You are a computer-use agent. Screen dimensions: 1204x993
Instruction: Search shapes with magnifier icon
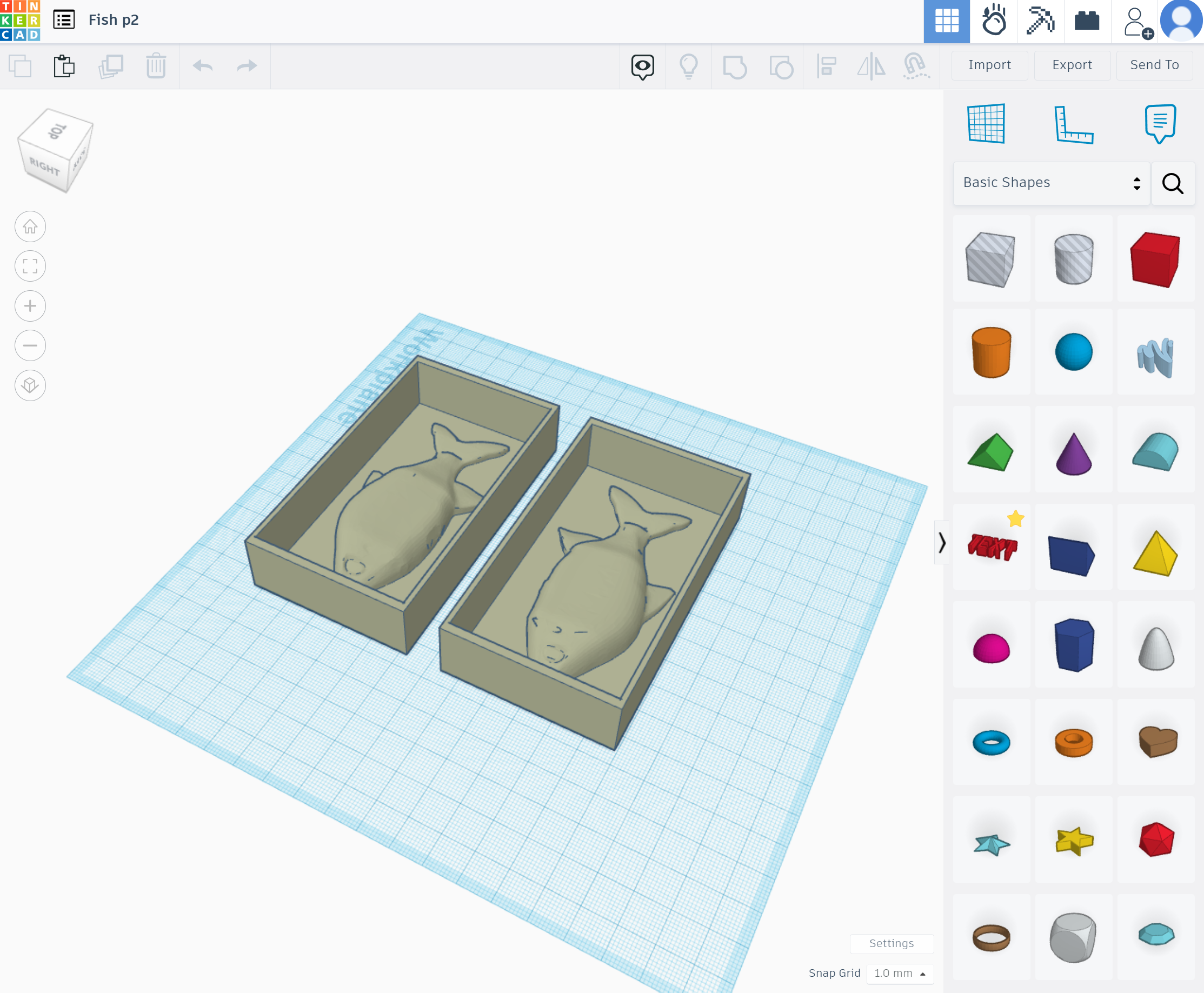click(x=1173, y=184)
